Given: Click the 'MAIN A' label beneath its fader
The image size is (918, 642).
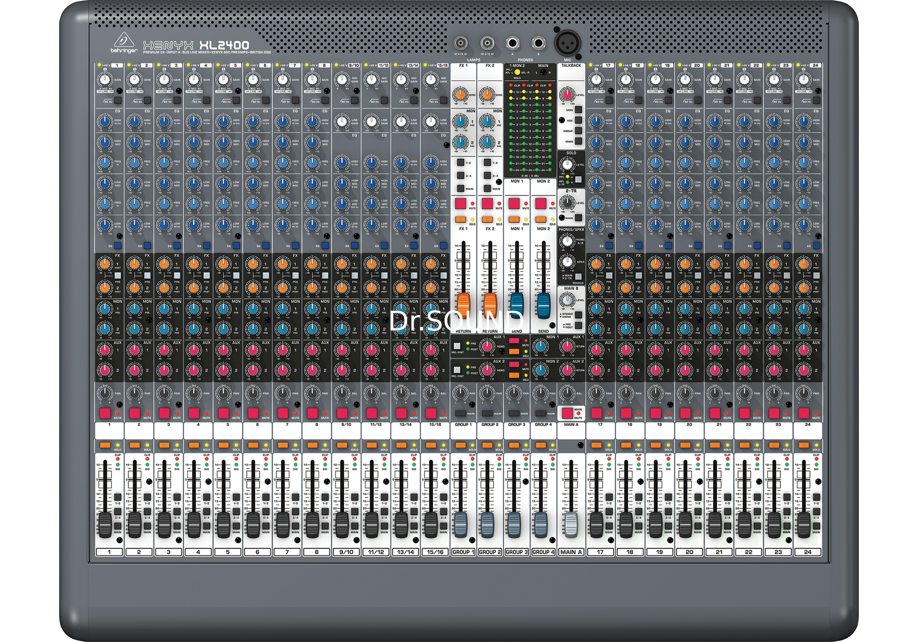Looking at the screenshot, I should click(571, 551).
